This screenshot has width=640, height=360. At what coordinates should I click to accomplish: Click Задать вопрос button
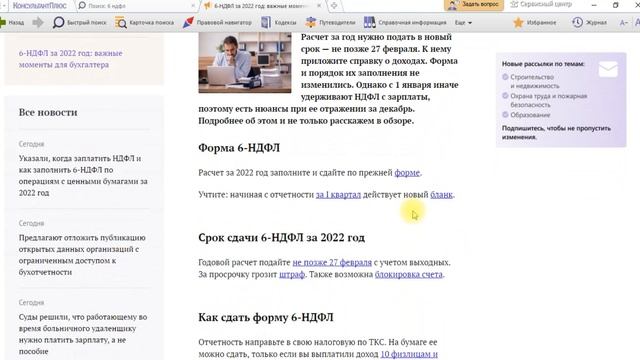coord(474,5)
